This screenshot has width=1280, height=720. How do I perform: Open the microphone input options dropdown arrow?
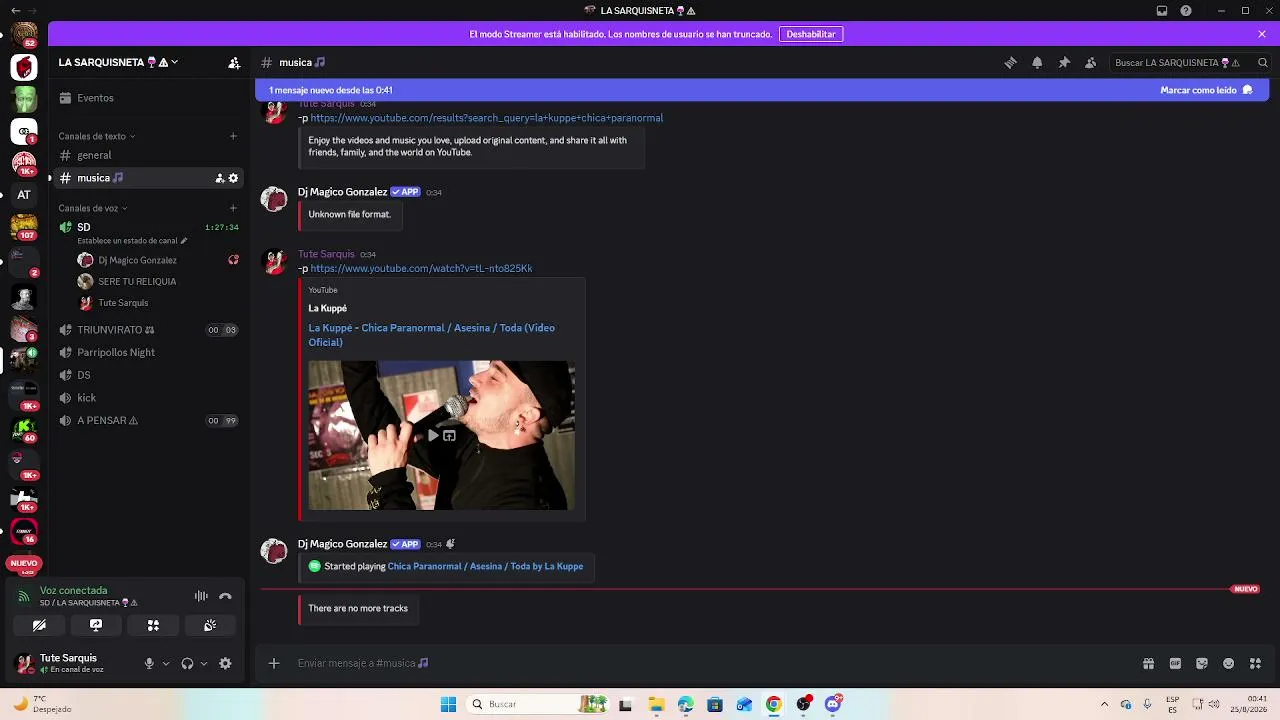(166, 663)
